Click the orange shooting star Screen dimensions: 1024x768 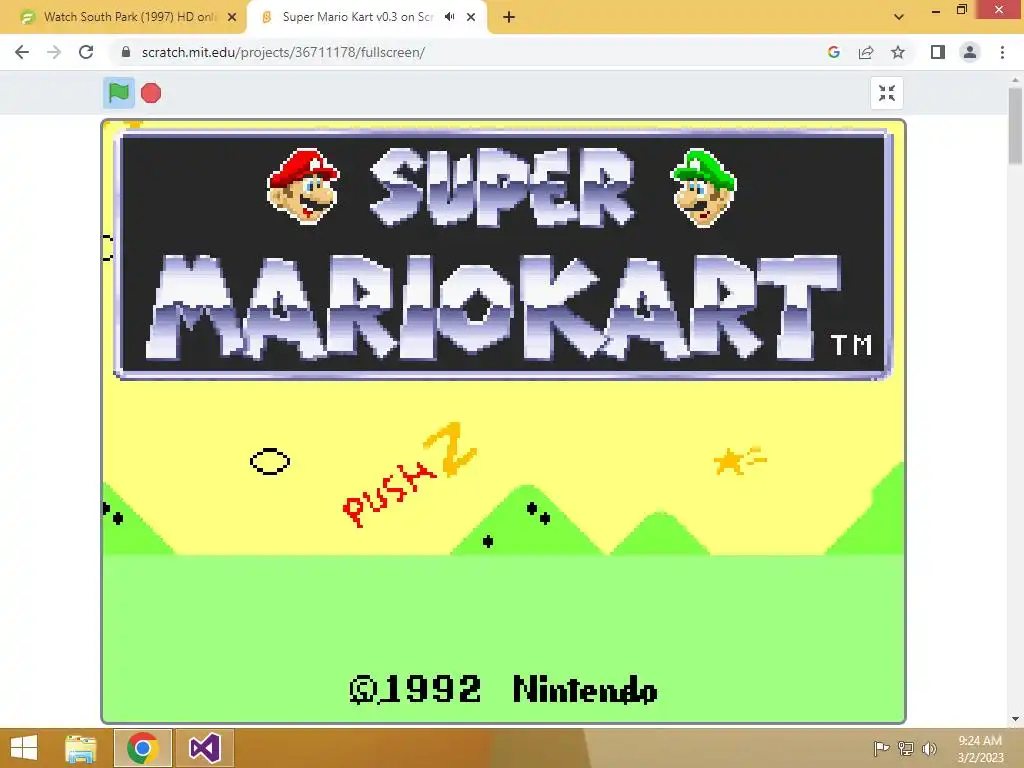point(739,460)
